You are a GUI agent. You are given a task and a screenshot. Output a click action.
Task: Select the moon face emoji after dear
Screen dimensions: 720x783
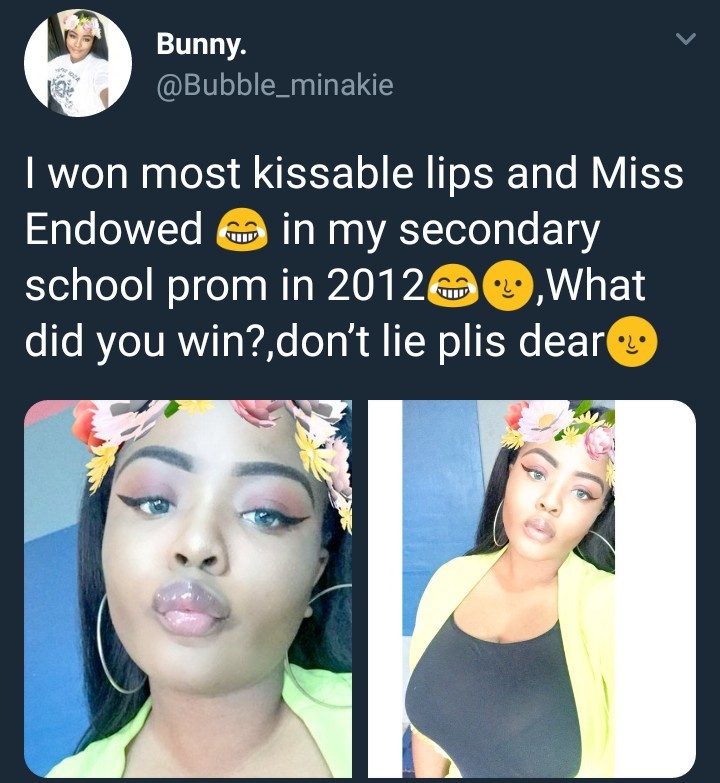coord(633,341)
